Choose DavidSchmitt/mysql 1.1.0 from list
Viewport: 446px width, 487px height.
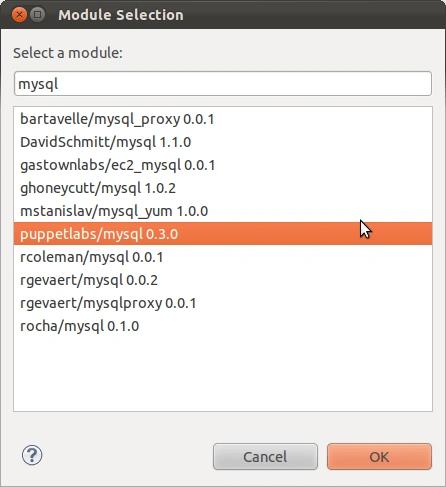(223, 142)
